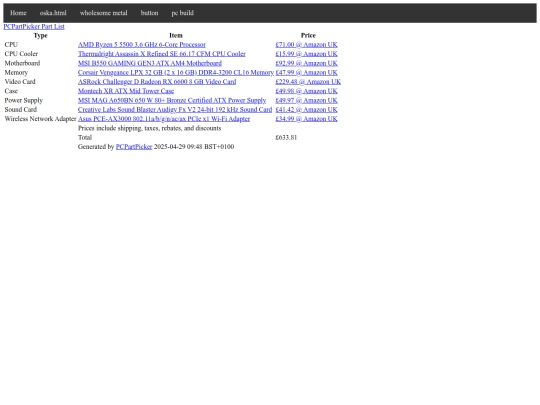The image size is (540, 405).
Task: Open MSI MAG A650BN power supply link
Action: 172,101
